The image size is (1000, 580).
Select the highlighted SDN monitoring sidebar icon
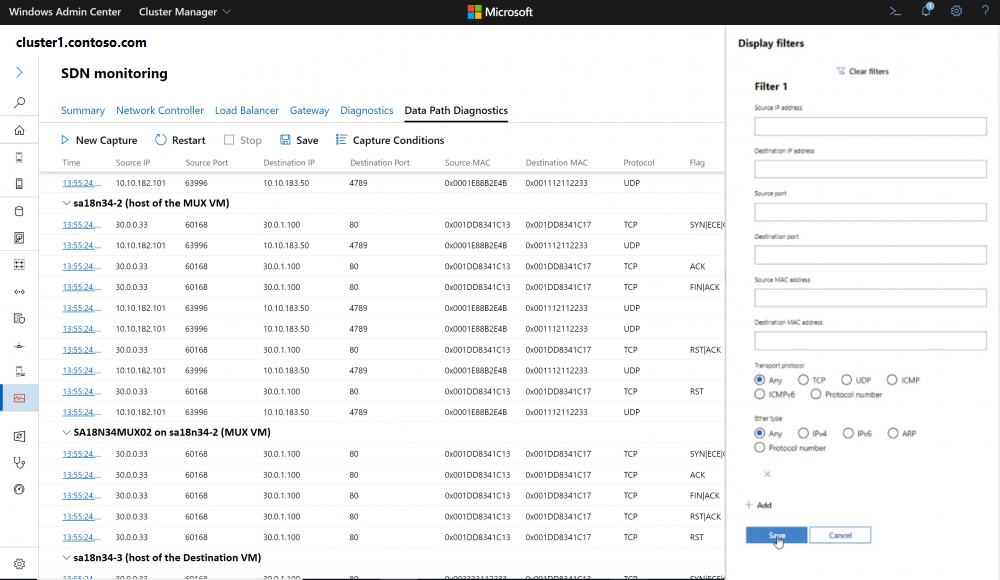click(19, 398)
